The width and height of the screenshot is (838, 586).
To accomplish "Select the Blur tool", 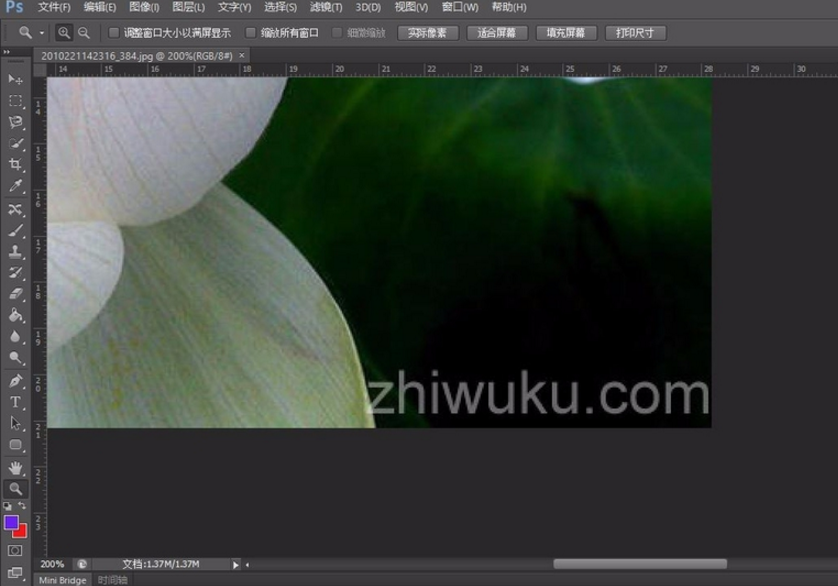I will click(15, 336).
